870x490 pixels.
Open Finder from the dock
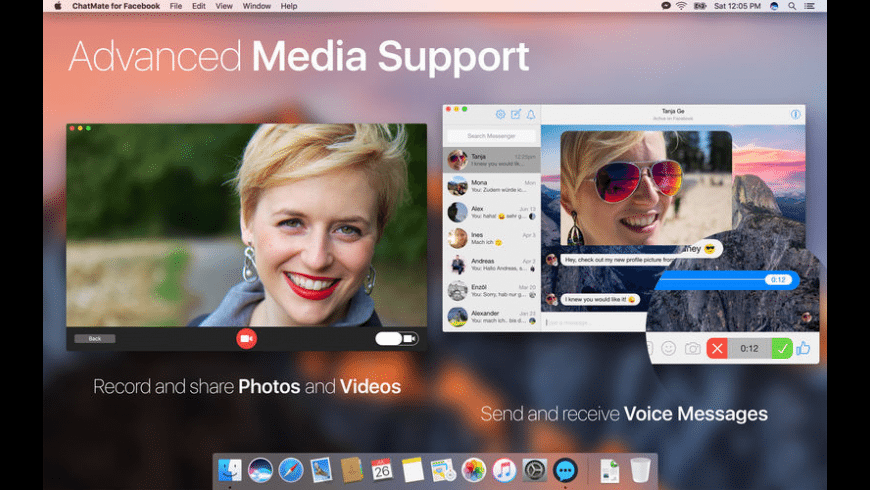(x=230, y=470)
